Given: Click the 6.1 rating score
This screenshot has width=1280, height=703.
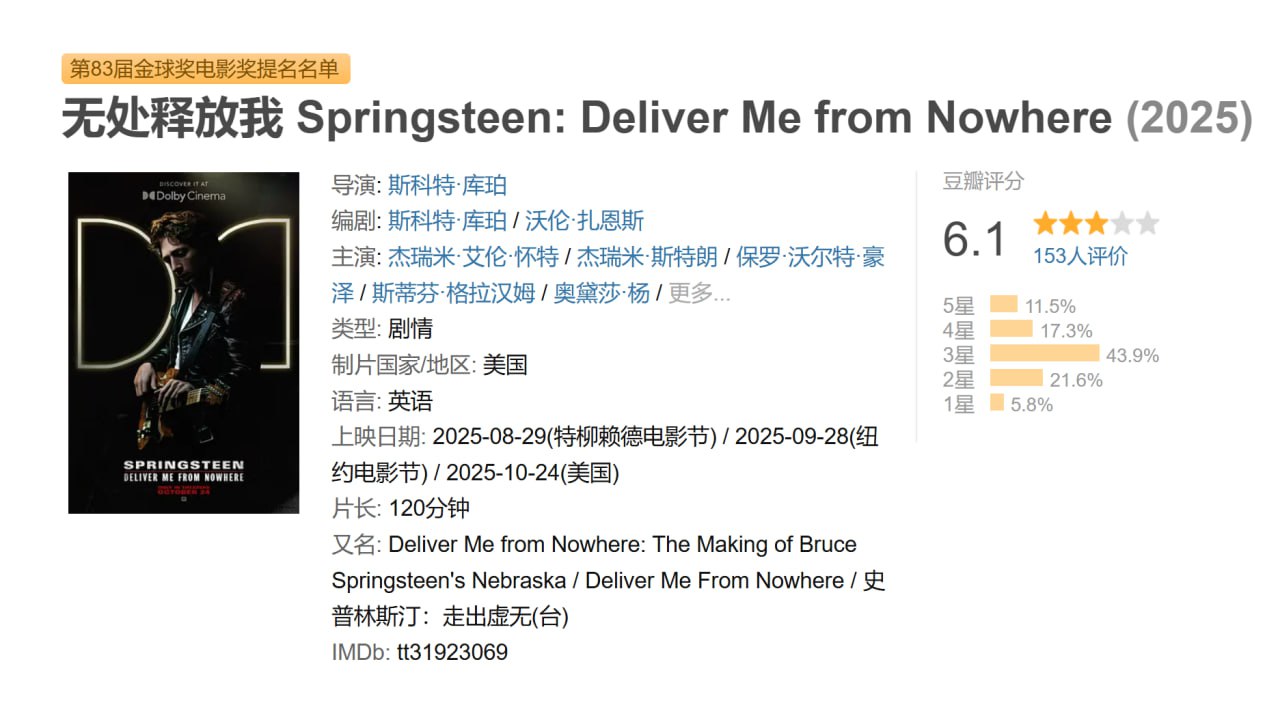Looking at the screenshot, I should click(974, 239).
